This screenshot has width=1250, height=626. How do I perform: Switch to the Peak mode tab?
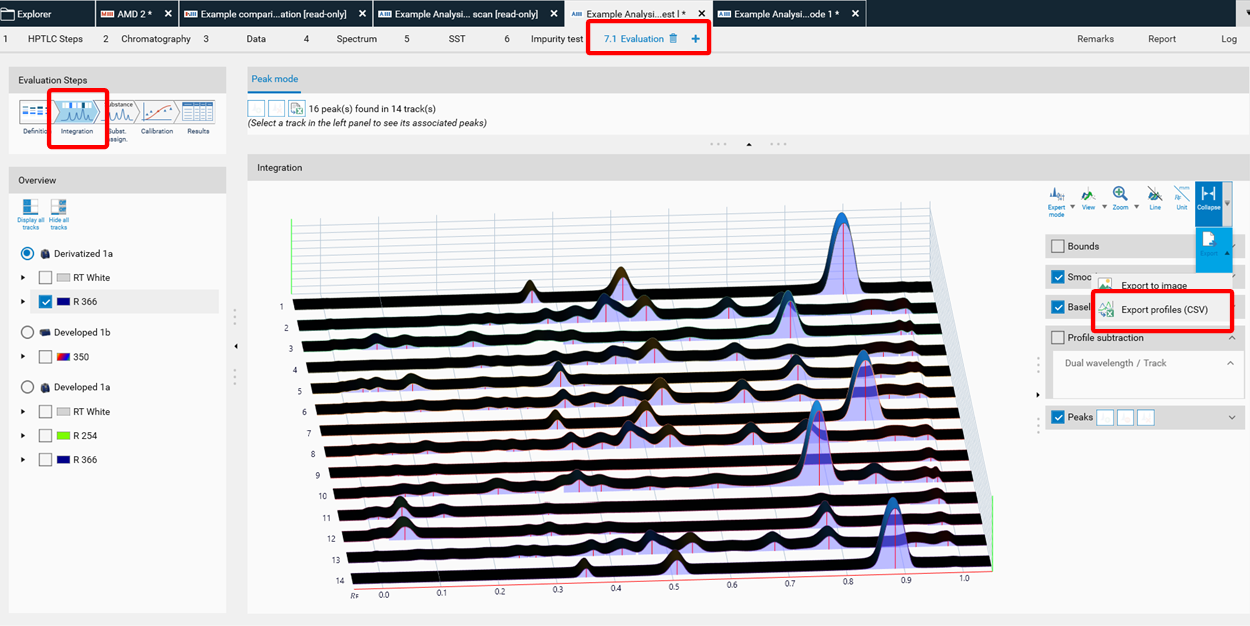click(x=273, y=78)
